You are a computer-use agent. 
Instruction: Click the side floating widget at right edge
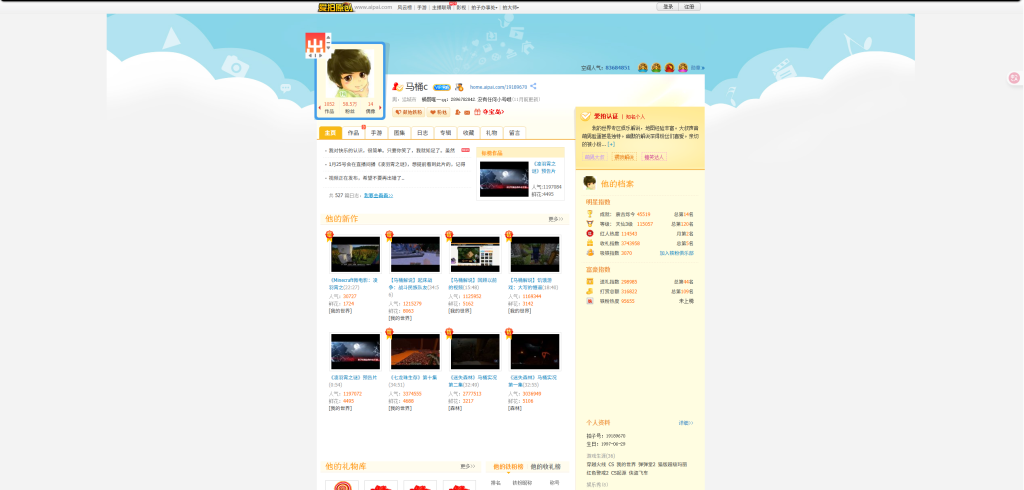click(1014, 78)
